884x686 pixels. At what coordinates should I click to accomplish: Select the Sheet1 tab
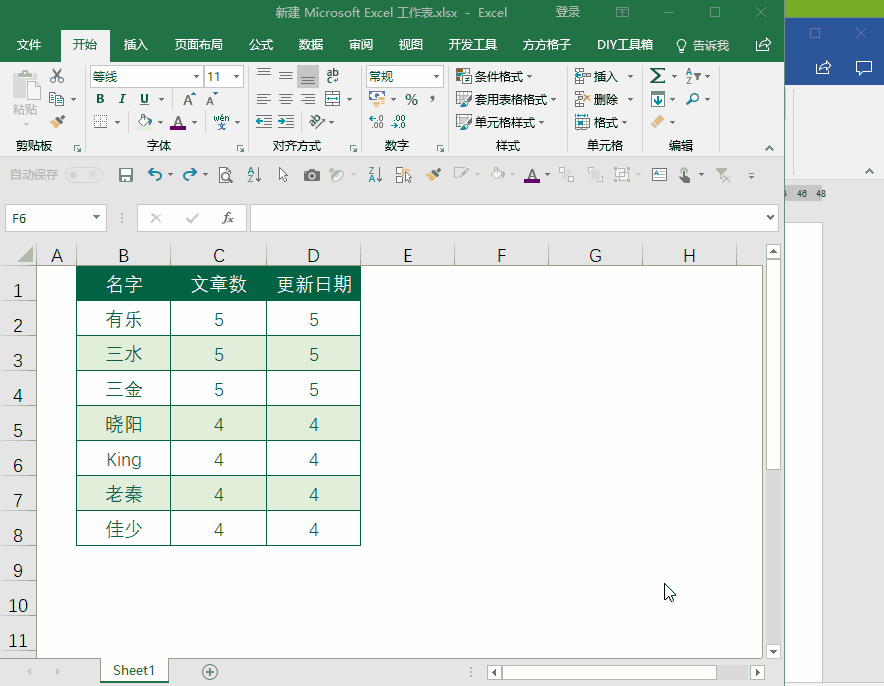click(x=134, y=670)
